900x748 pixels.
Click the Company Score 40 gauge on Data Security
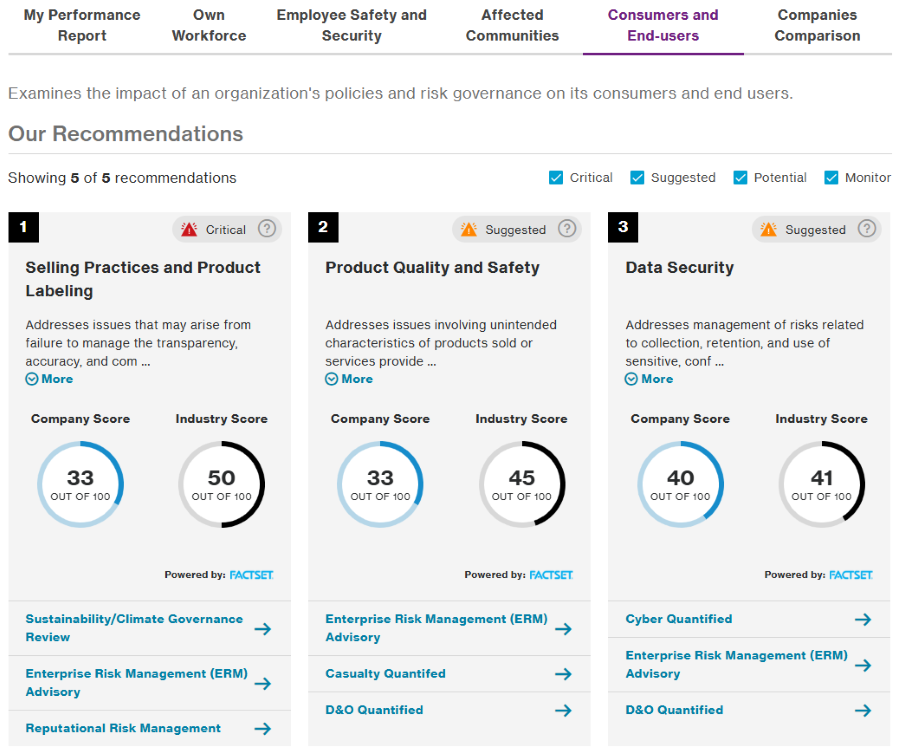pyautogui.click(x=680, y=484)
